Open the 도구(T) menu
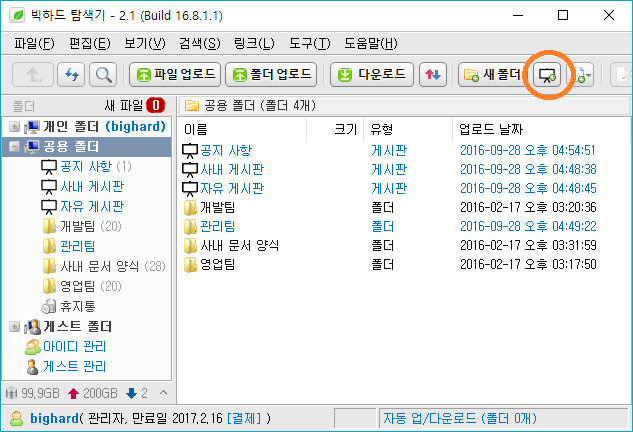633x432 pixels. point(310,43)
